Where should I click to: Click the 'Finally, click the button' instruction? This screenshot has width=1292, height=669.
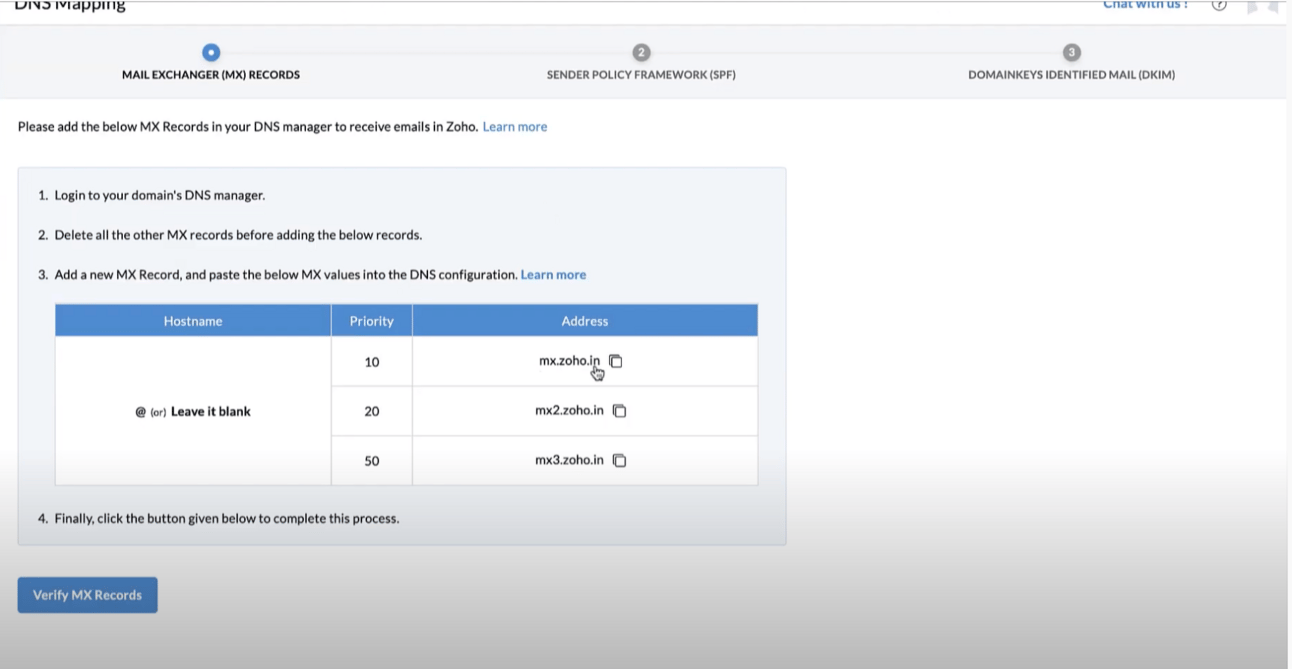[x=227, y=518]
